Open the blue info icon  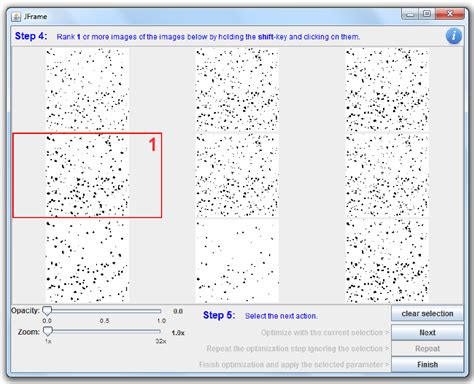pos(454,36)
